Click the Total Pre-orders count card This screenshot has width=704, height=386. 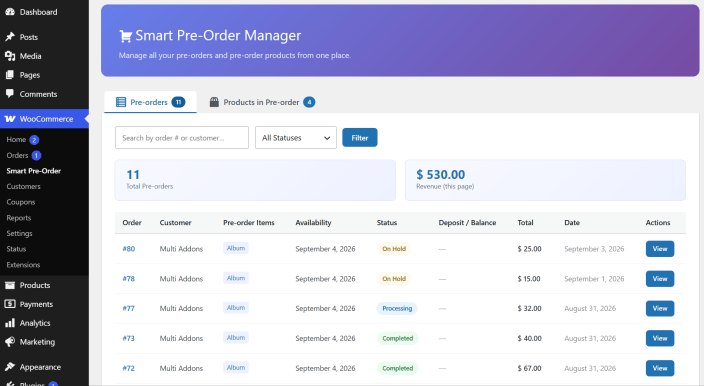[x=255, y=180]
